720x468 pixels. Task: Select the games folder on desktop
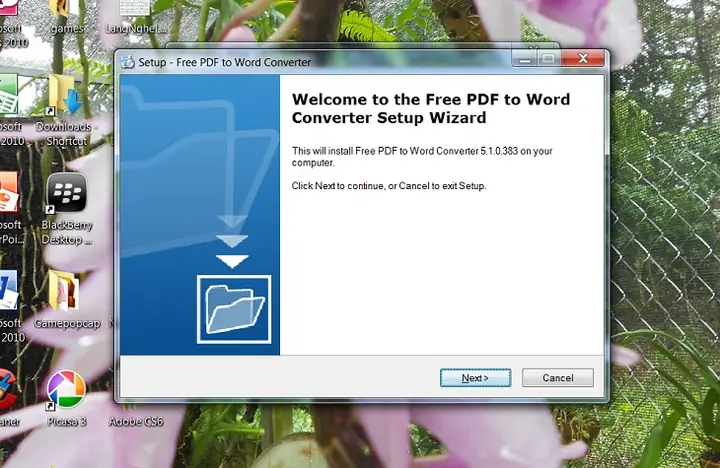[x=67, y=17]
